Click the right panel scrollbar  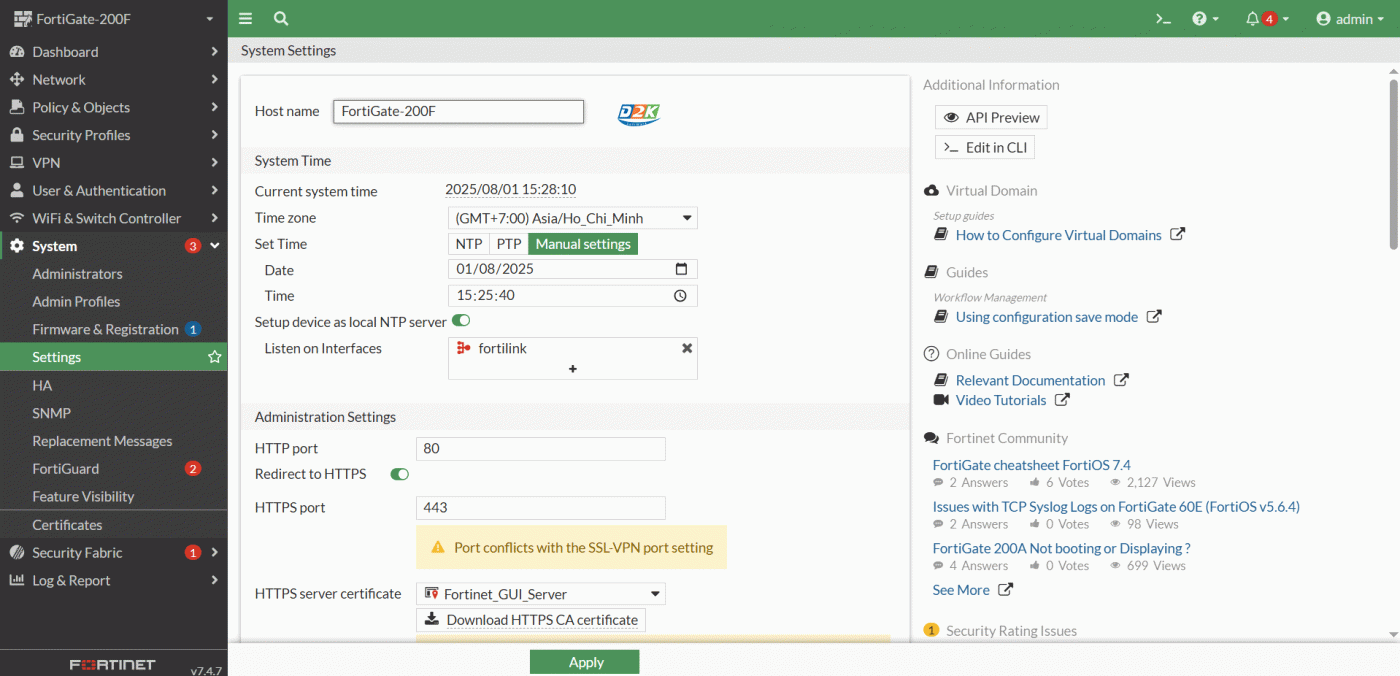pos(1394,164)
